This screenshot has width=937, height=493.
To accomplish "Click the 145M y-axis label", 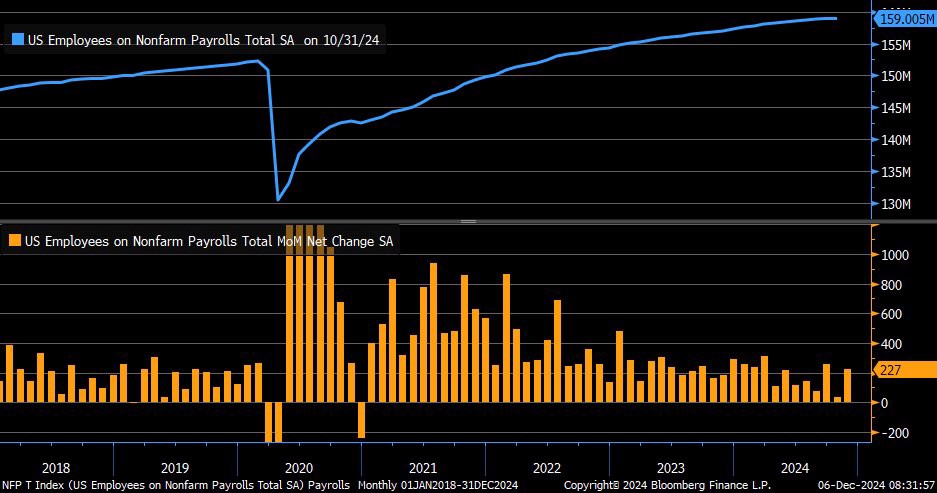I will point(896,108).
